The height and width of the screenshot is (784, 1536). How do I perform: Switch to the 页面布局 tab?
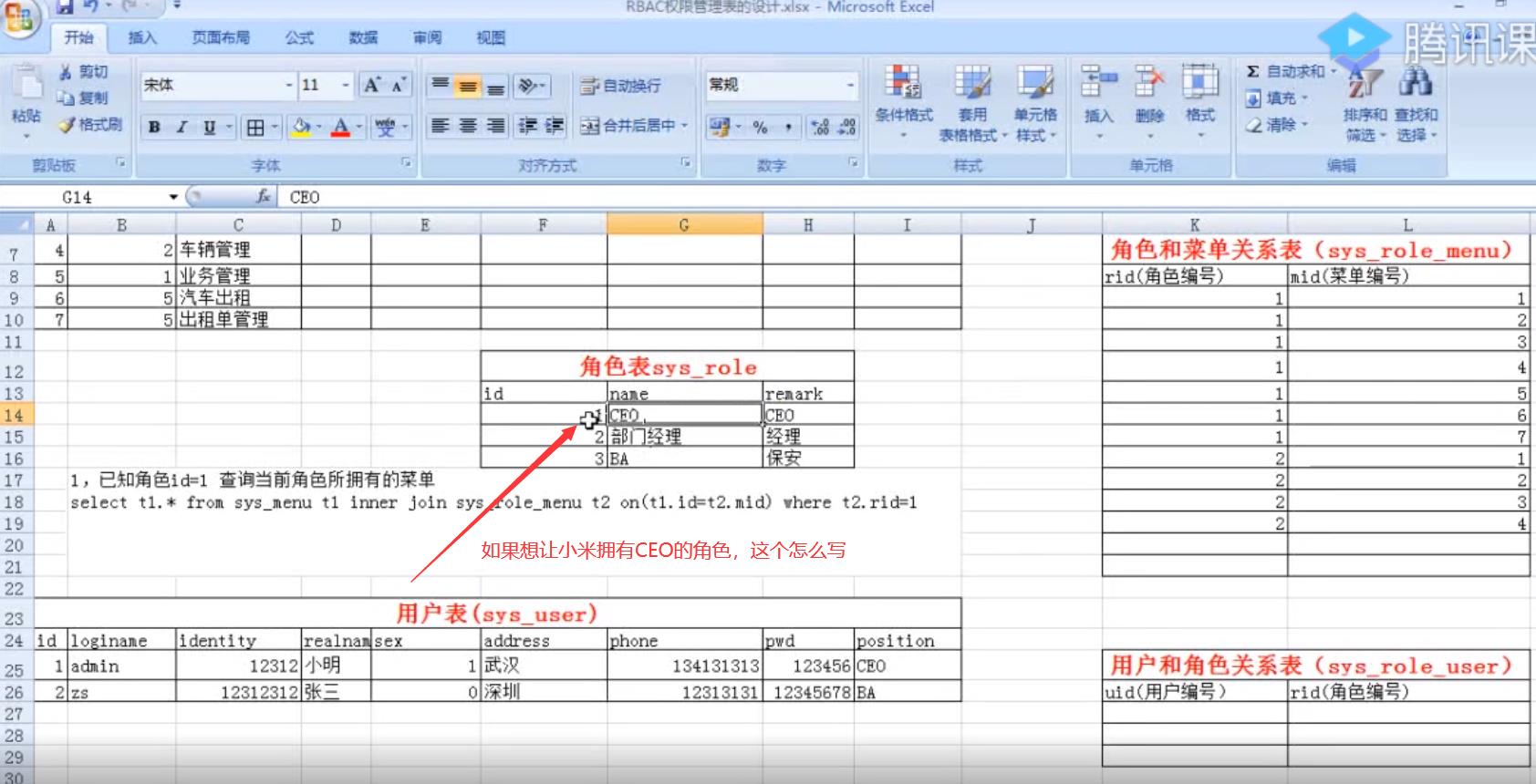click(x=221, y=37)
